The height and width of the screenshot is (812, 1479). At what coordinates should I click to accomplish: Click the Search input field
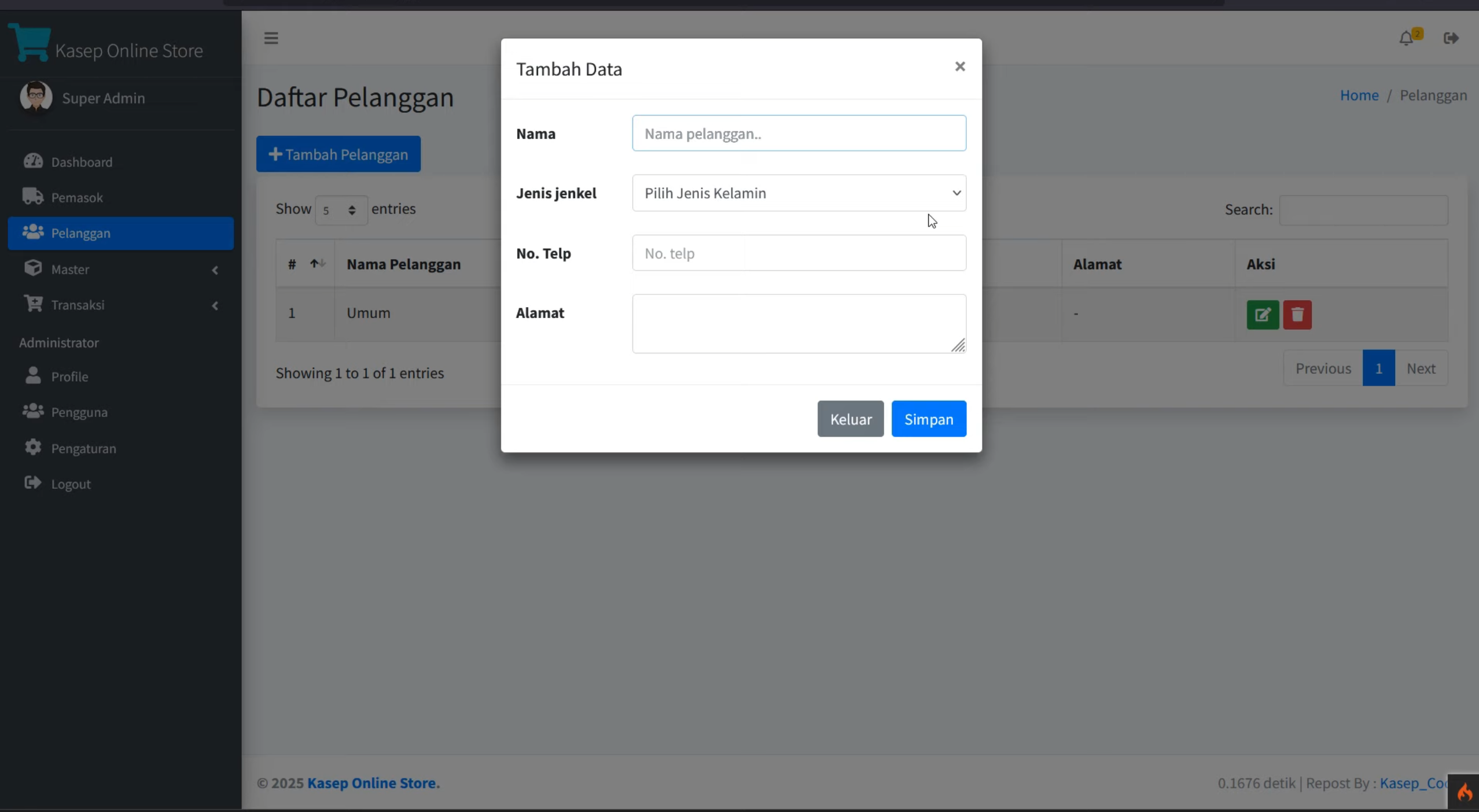pyautogui.click(x=1364, y=211)
